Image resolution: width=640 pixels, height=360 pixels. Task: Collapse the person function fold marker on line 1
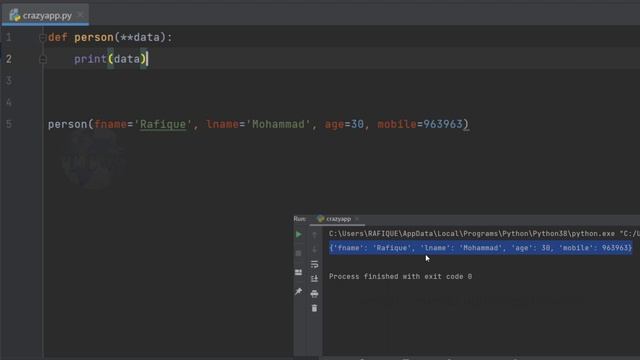[42, 38]
